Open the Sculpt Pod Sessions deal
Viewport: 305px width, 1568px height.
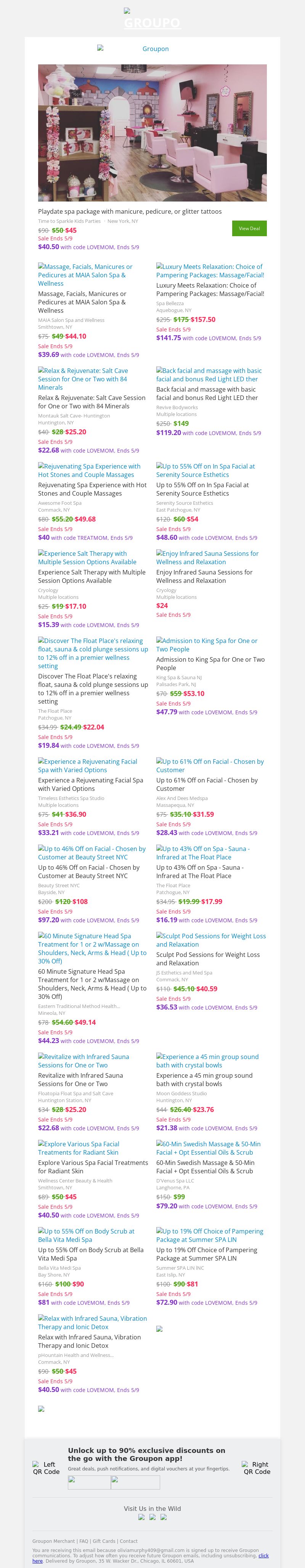coord(210,940)
